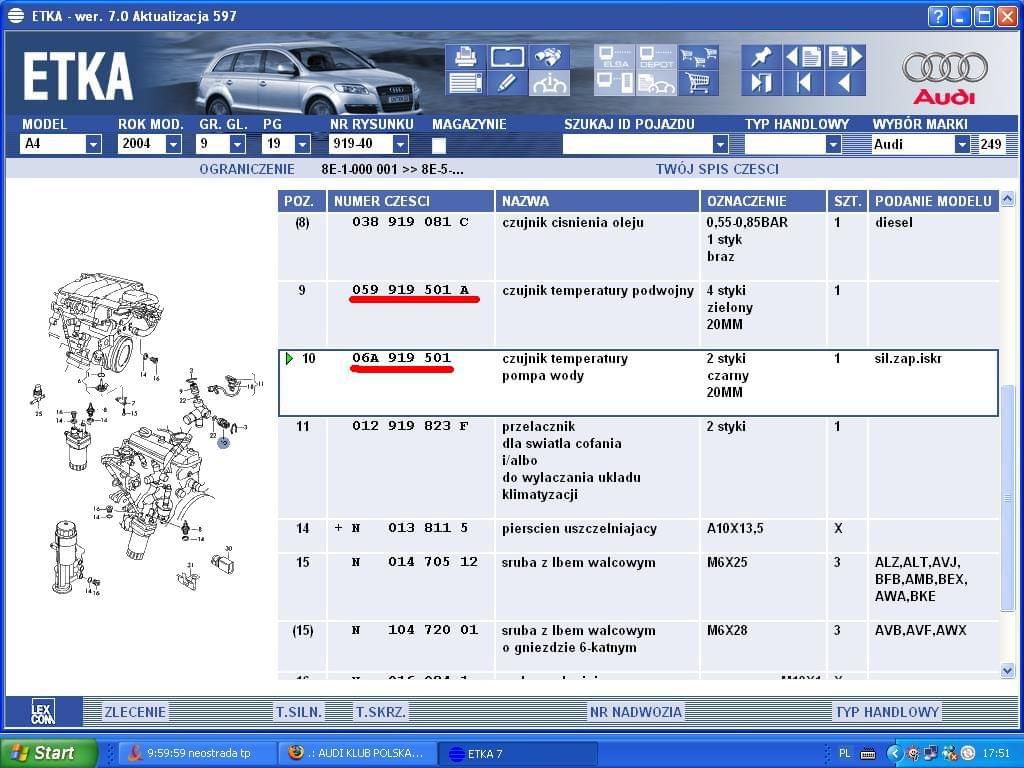Open the MODEL dropdown showing A4
Image resolution: width=1024 pixels, height=768 pixels.
pyautogui.click(x=93, y=144)
